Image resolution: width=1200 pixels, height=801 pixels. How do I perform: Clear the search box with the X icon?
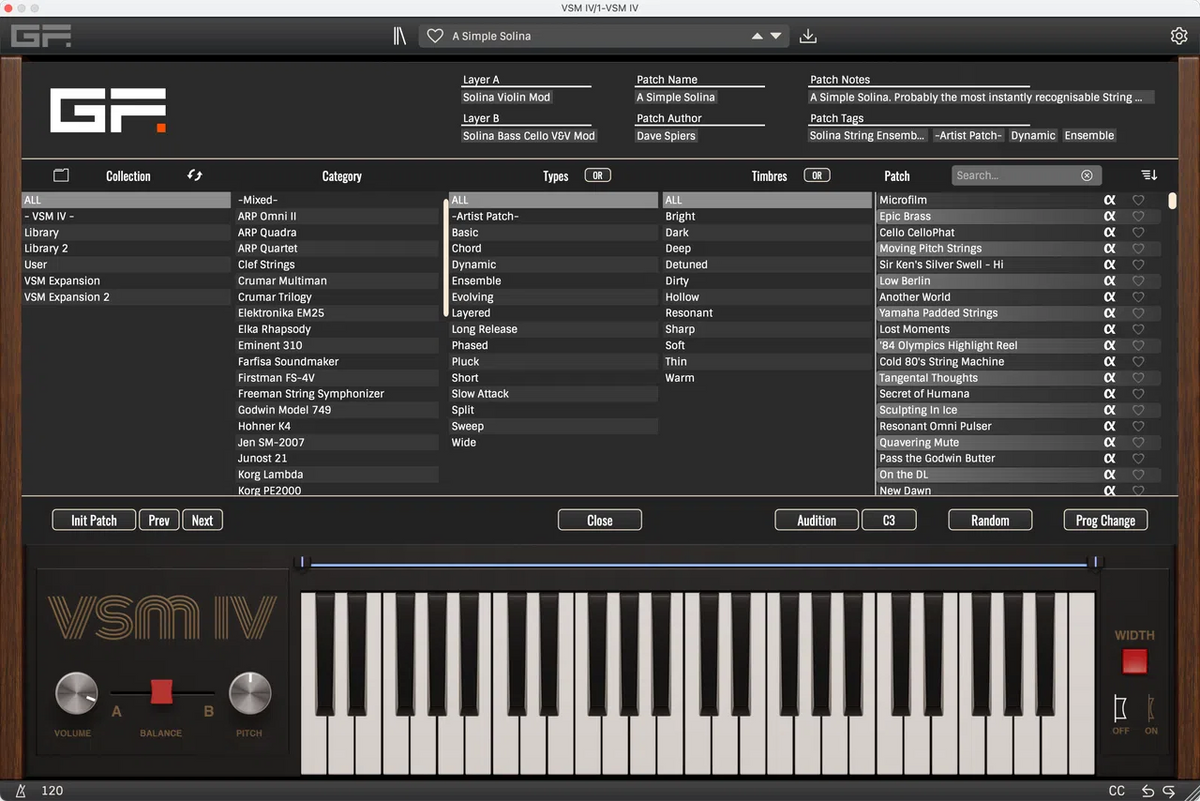click(x=1087, y=175)
